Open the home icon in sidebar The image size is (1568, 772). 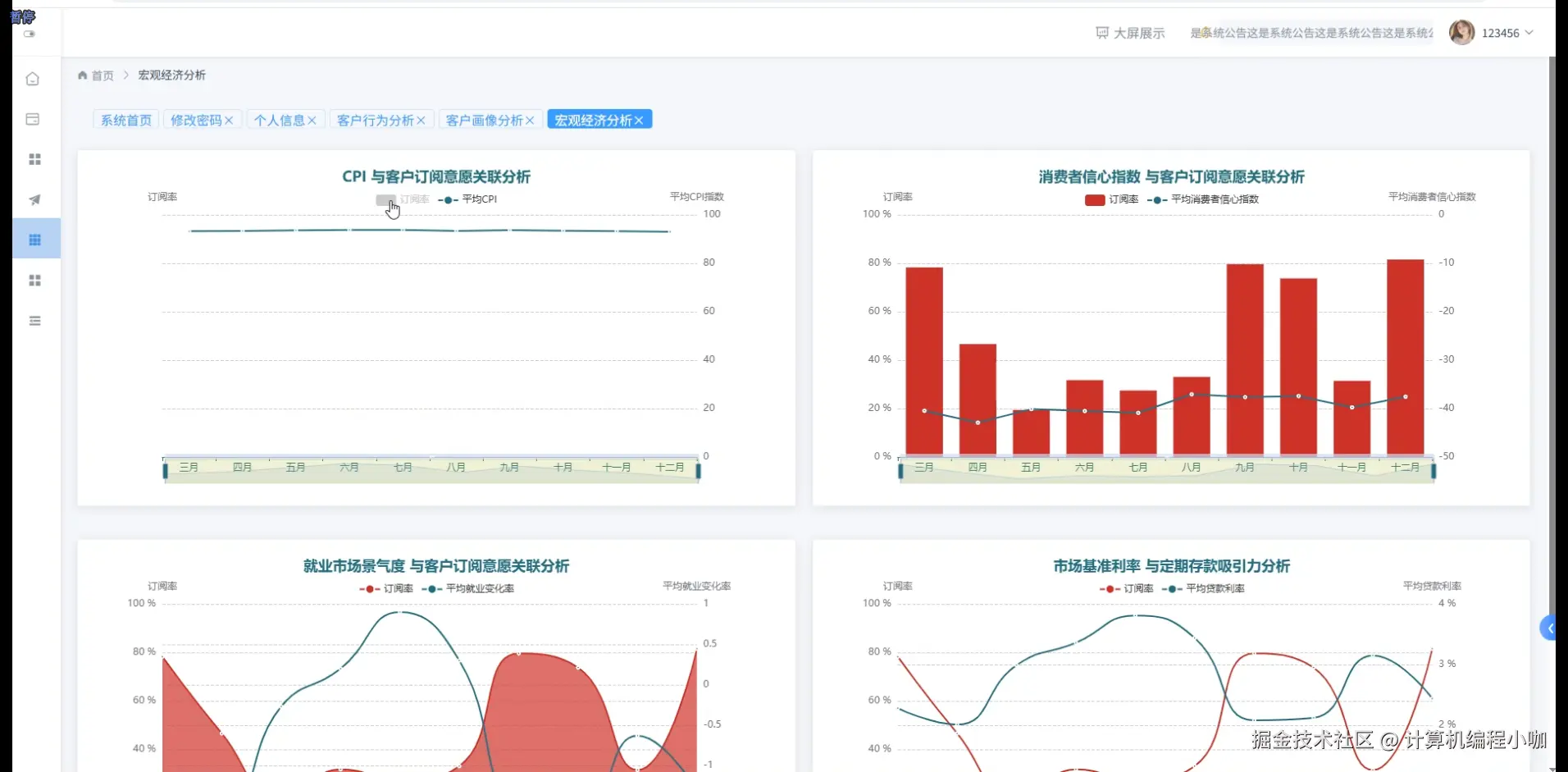click(33, 79)
